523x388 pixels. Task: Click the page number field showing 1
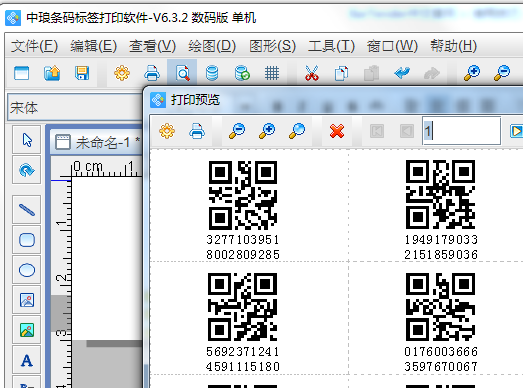coord(462,131)
